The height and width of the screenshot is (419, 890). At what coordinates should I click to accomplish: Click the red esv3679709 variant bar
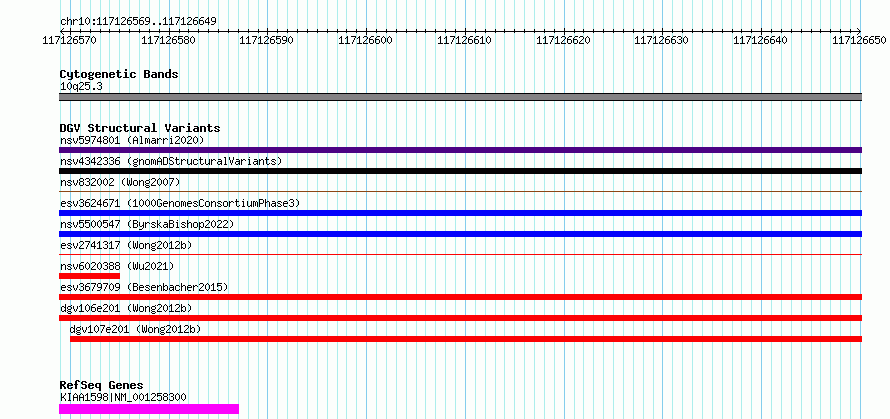point(460,297)
